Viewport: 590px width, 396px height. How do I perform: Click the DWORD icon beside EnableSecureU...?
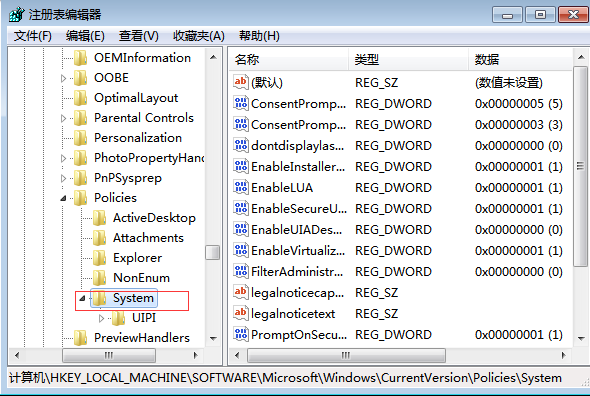click(x=240, y=208)
